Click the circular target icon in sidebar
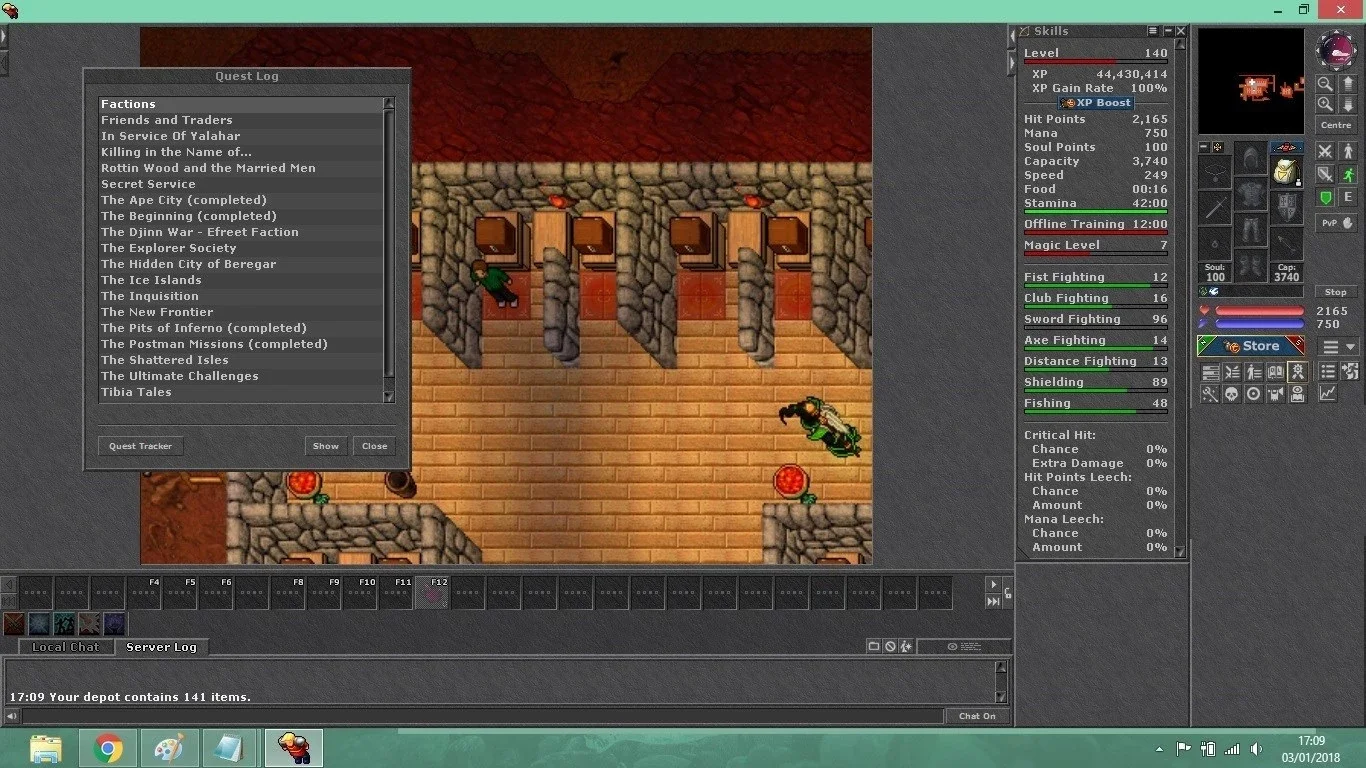Image resolution: width=1366 pixels, height=768 pixels. (1254, 394)
